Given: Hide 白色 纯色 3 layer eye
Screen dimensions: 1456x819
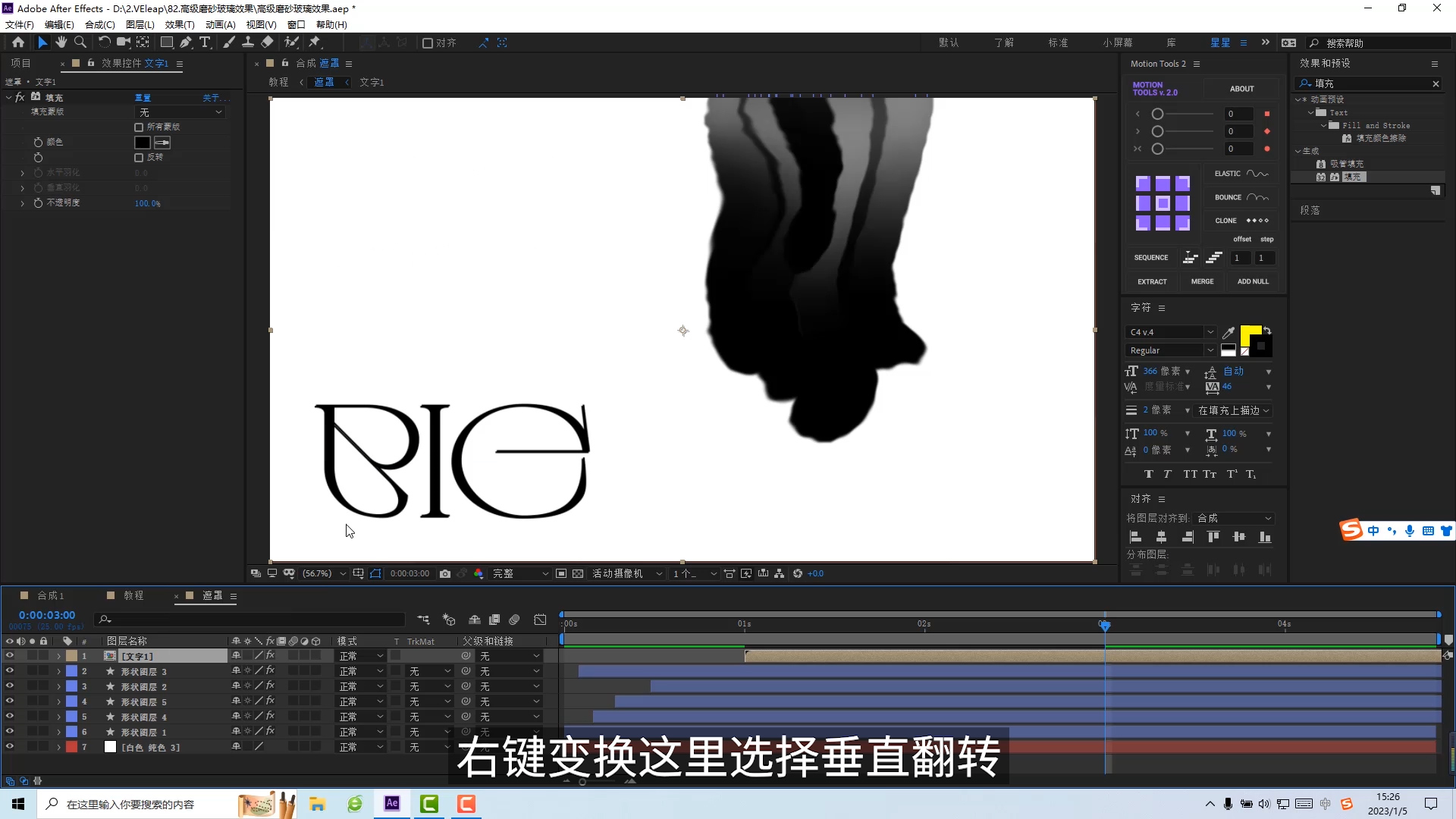Looking at the screenshot, I should [10, 747].
